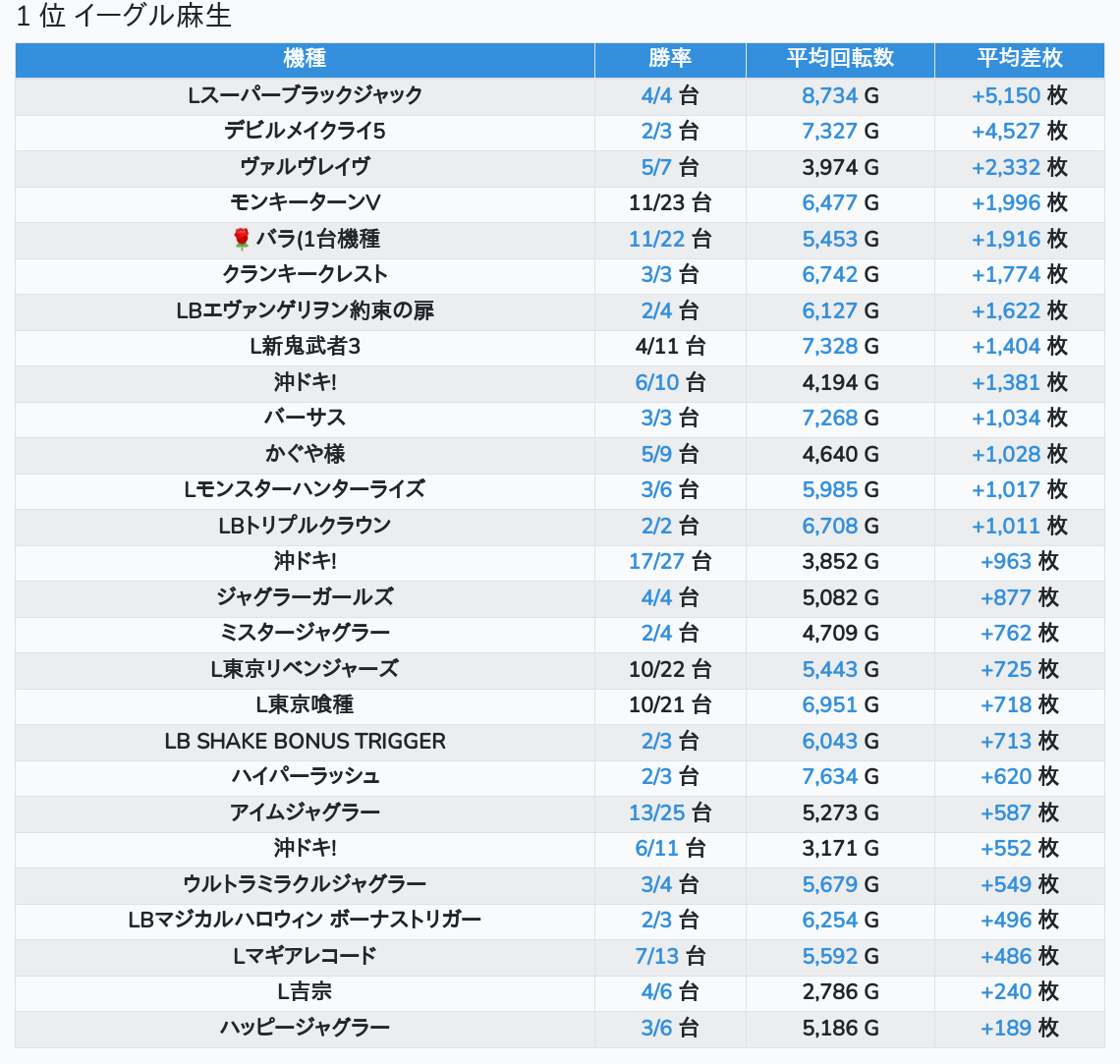1120x1064 pixels.
Task: Click the +189 枚 ハッピージャグラー value
Action: (1006, 1028)
